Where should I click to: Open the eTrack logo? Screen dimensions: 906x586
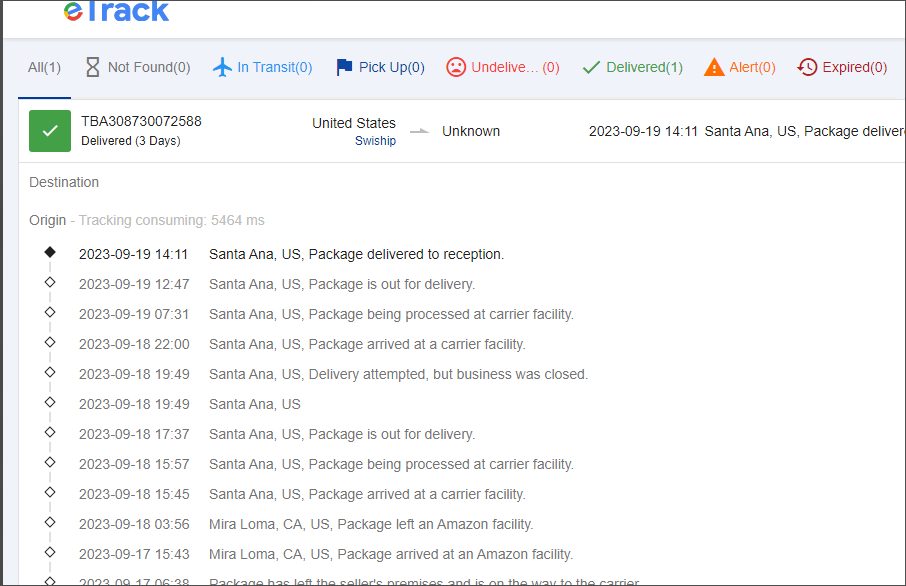(x=116, y=12)
